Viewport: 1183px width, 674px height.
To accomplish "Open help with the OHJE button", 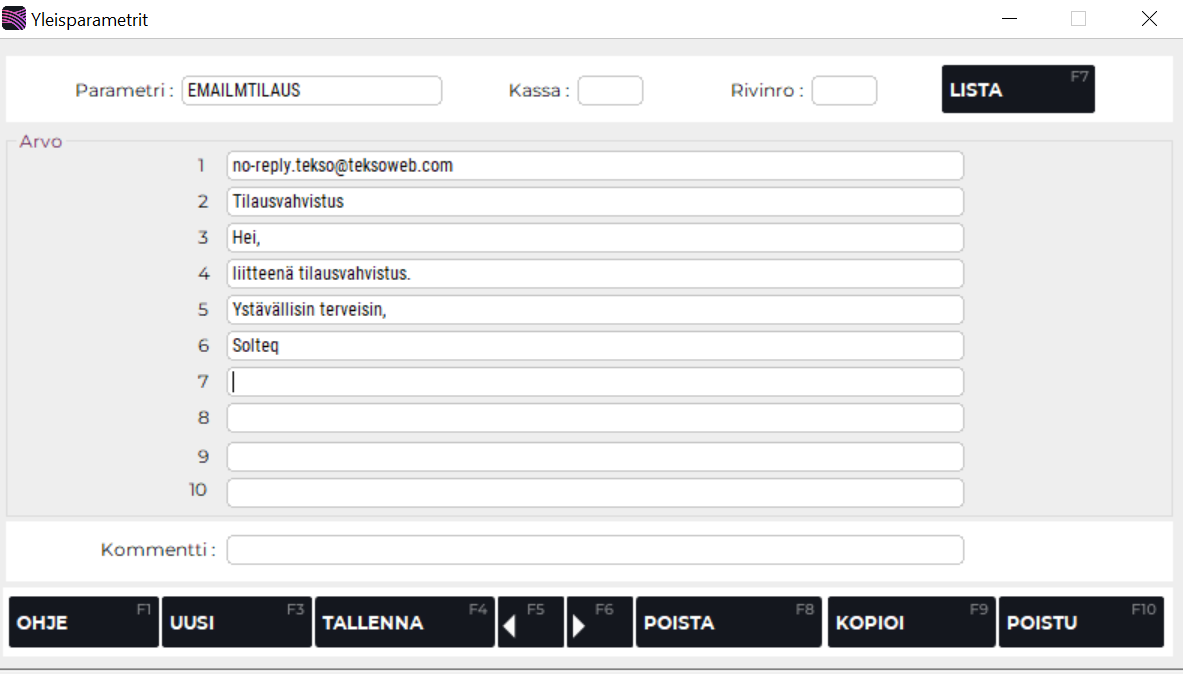I will (x=83, y=622).
